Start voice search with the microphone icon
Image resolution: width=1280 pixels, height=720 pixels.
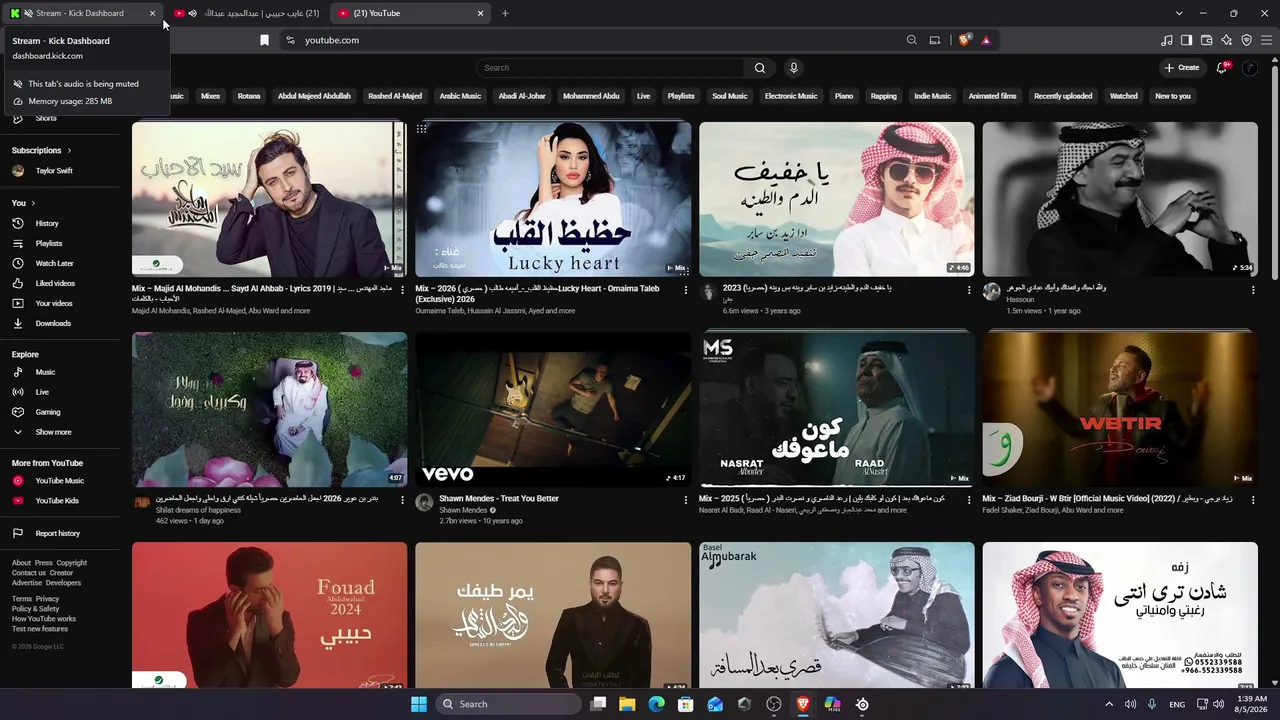coord(794,68)
